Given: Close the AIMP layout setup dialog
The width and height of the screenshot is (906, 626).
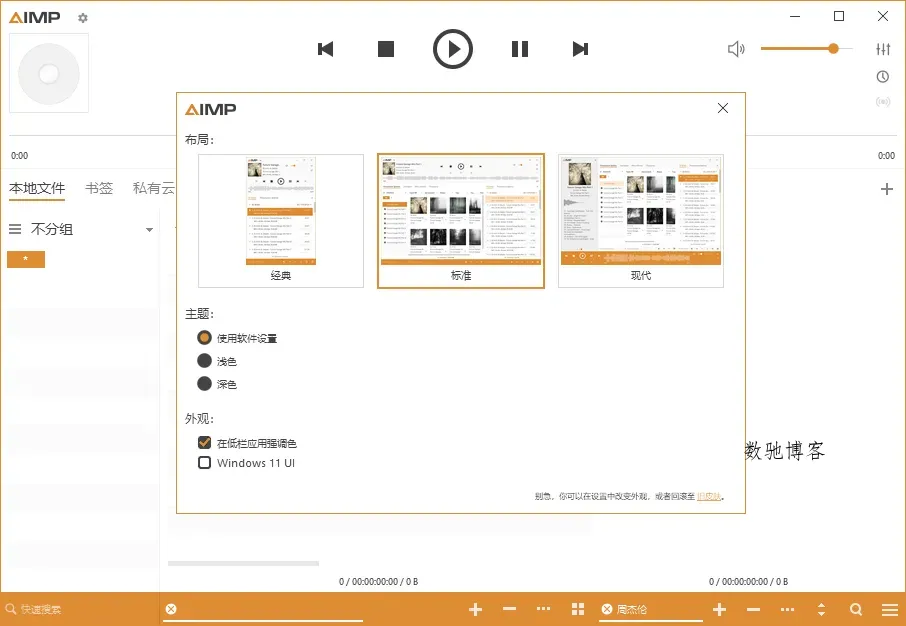Looking at the screenshot, I should pos(723,108).
